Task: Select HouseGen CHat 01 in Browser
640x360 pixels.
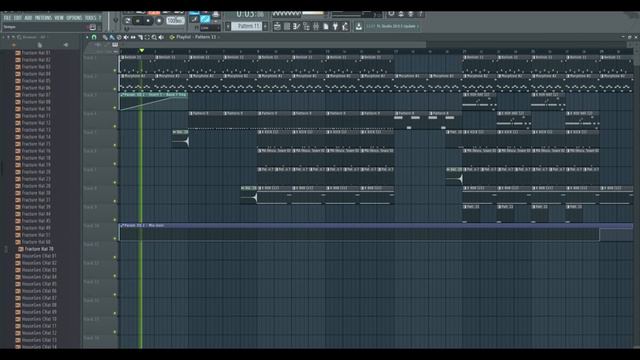Action: click(x=39, y=256)
